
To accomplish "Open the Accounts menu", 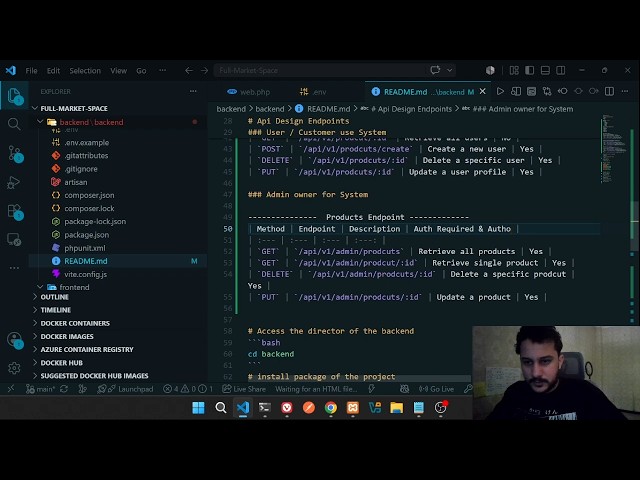I will click(x=15, y=340).
